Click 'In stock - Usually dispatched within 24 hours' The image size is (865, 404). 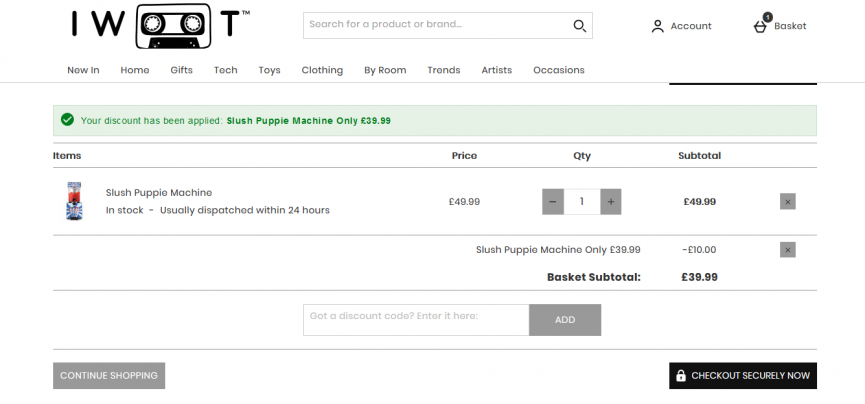pyautogui.click(x=217, y=210)
